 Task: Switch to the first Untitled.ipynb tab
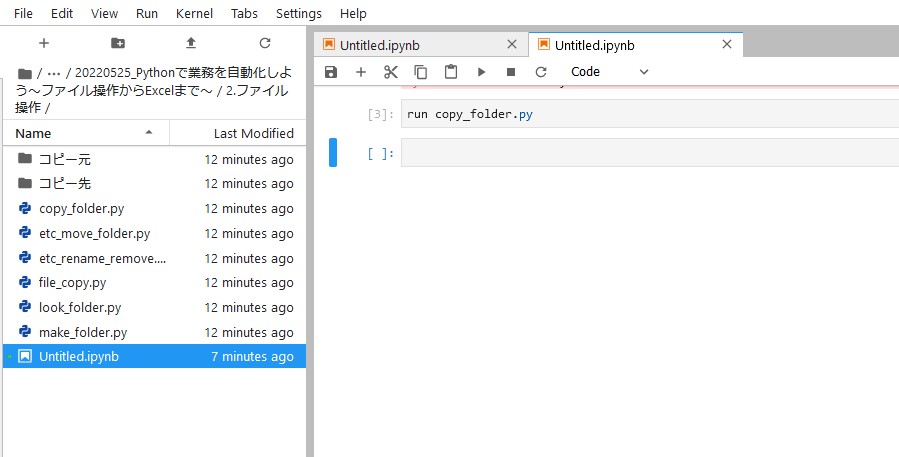coord(380,45)
